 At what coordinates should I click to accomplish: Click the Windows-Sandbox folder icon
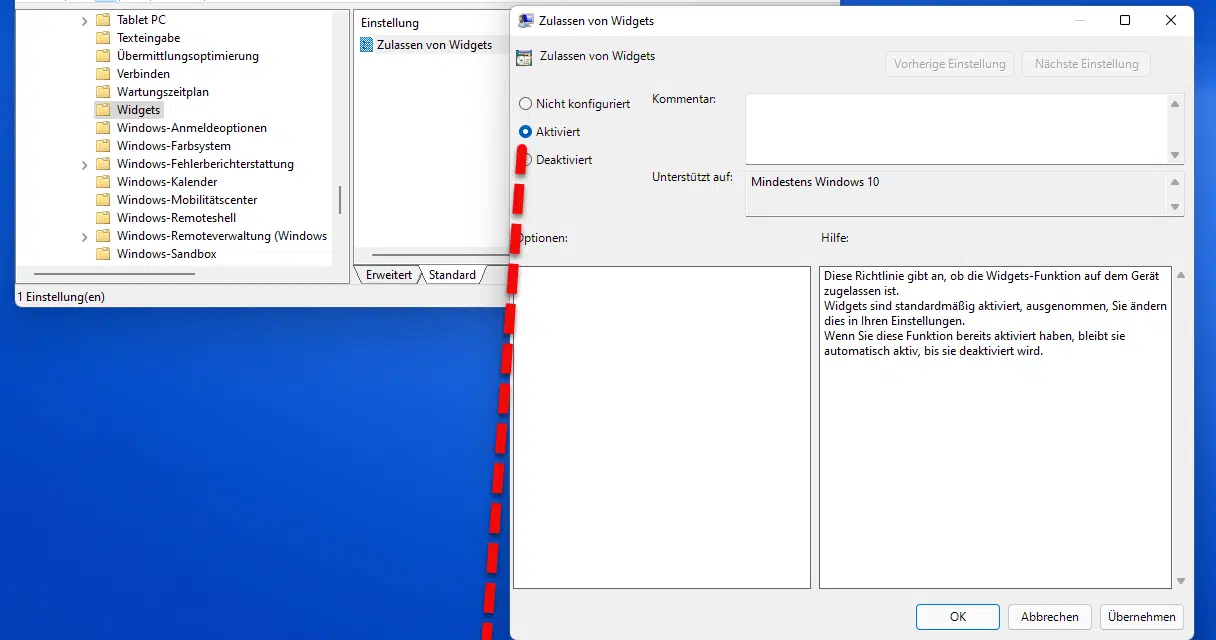(103, 254)
